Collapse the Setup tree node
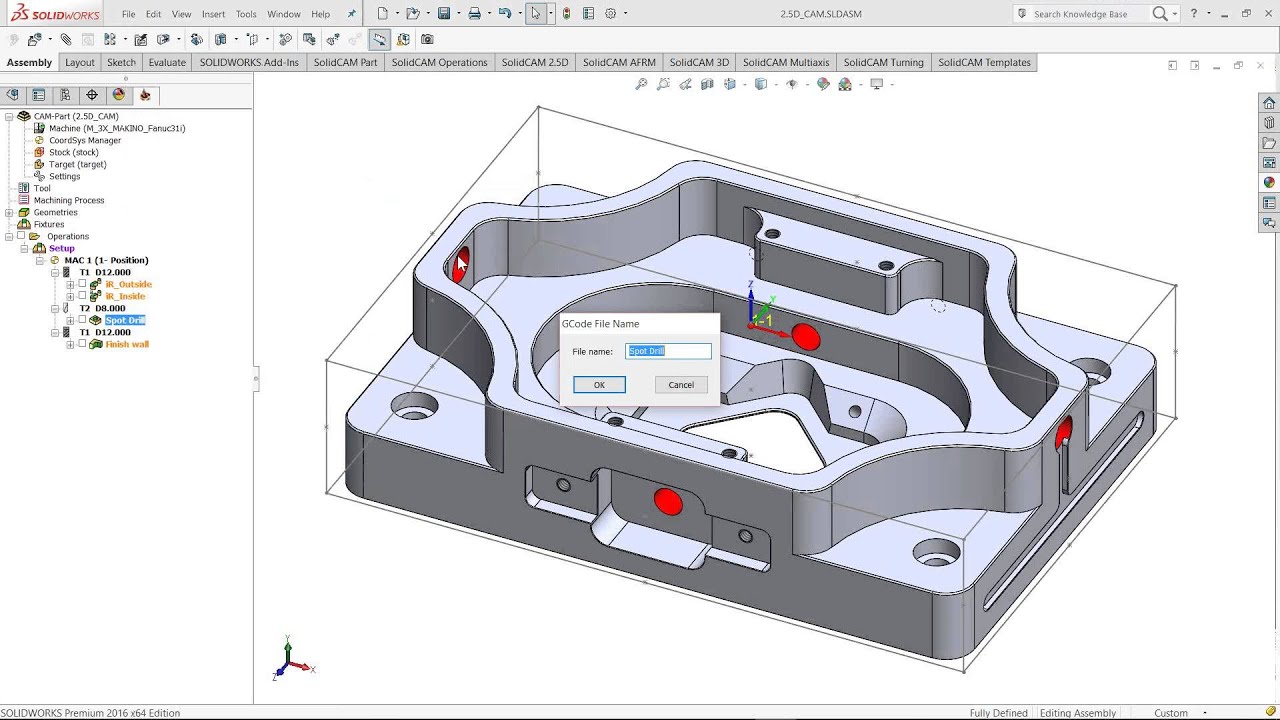 (24, 248)
